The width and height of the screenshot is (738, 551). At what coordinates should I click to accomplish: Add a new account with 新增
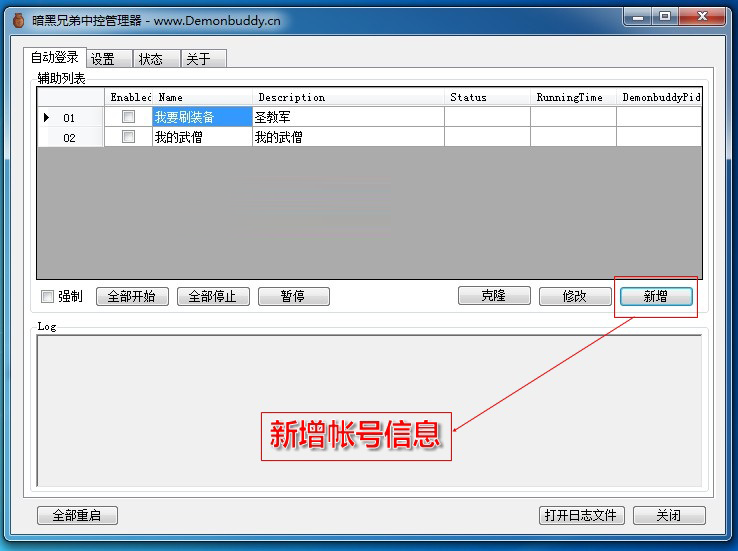point(655,297)
